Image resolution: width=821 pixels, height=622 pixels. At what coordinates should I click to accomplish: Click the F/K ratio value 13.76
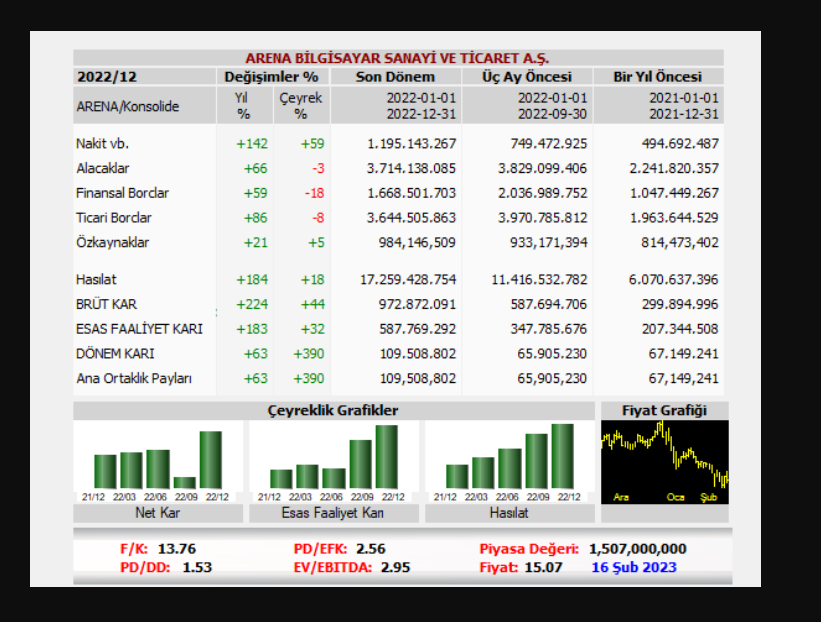pos(176,549)
